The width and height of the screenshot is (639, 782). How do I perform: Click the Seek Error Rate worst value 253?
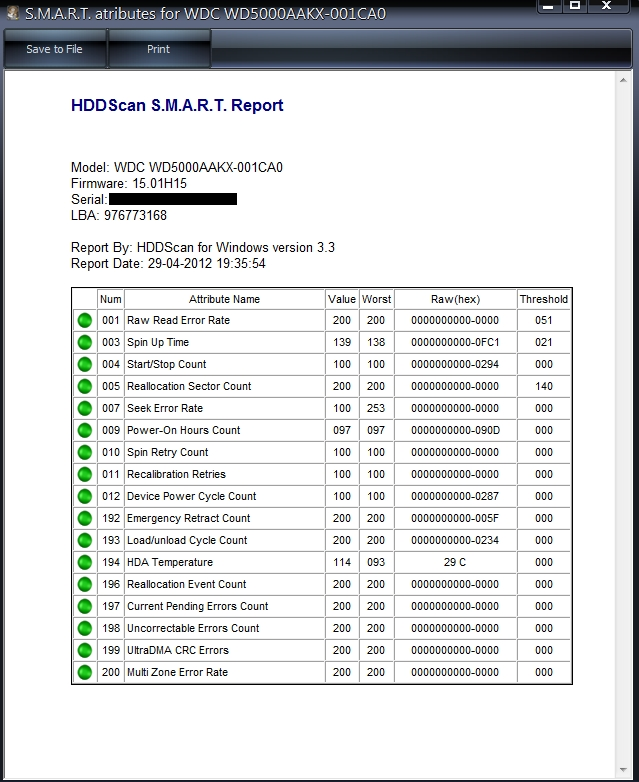pos(376,408)
